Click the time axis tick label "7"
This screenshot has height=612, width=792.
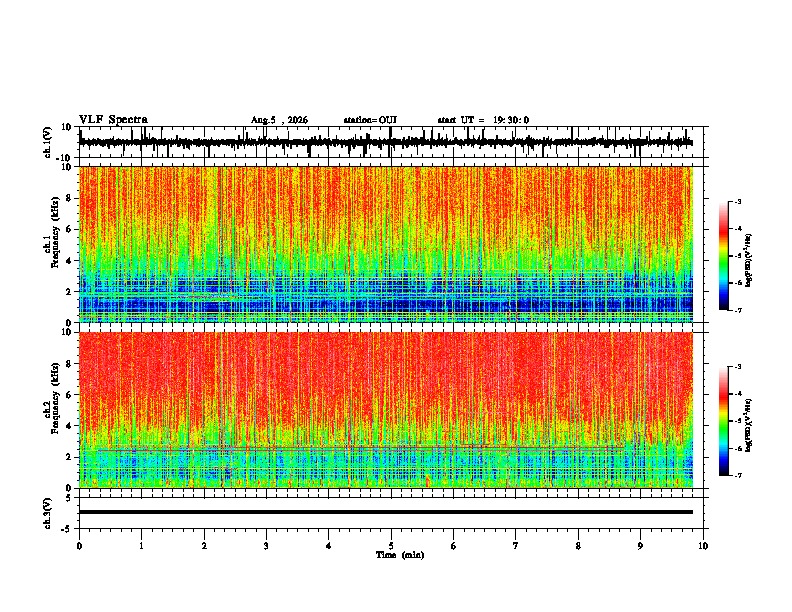[x=516, y=546]
